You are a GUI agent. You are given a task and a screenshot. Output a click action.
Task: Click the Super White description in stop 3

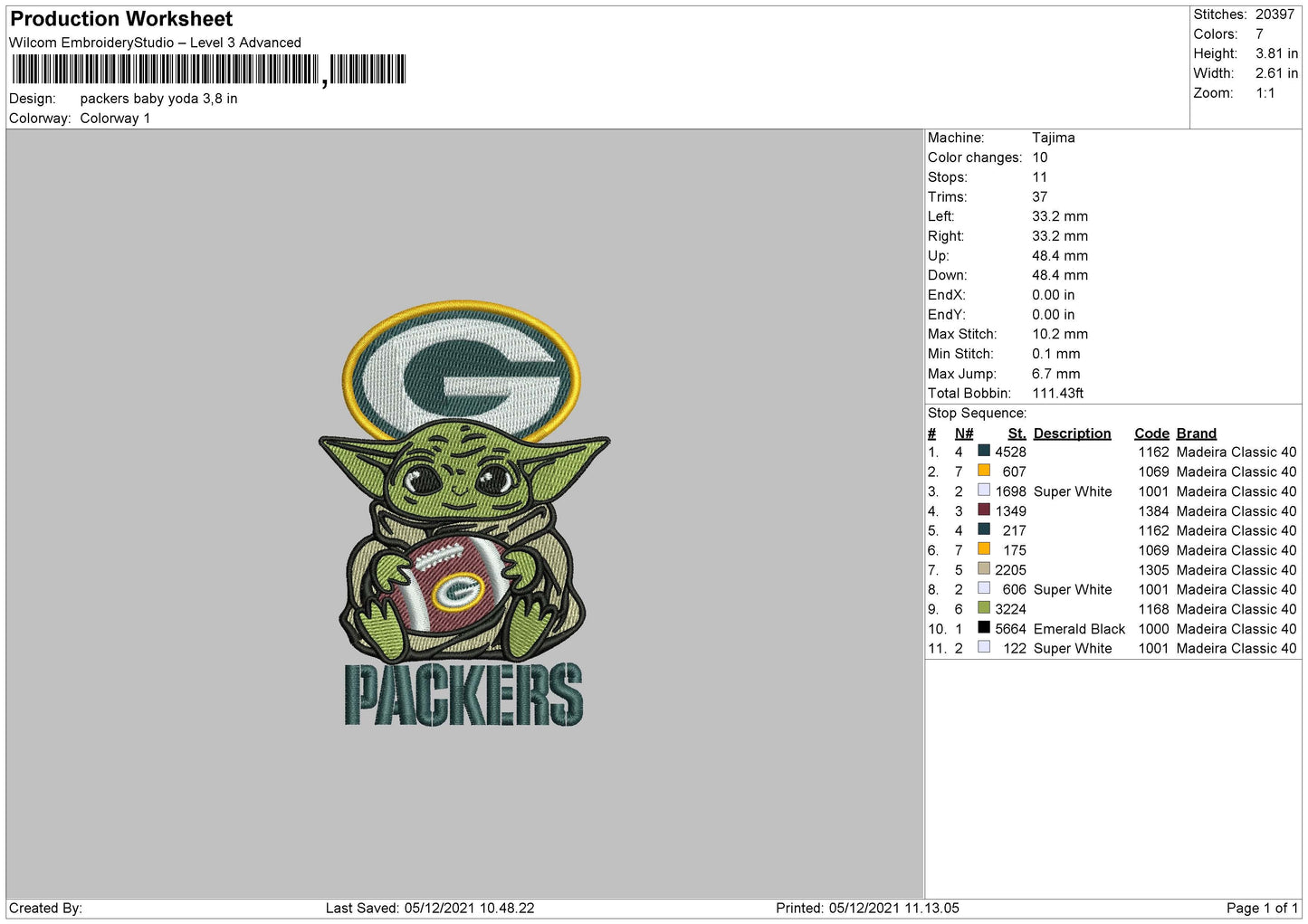1073,492
